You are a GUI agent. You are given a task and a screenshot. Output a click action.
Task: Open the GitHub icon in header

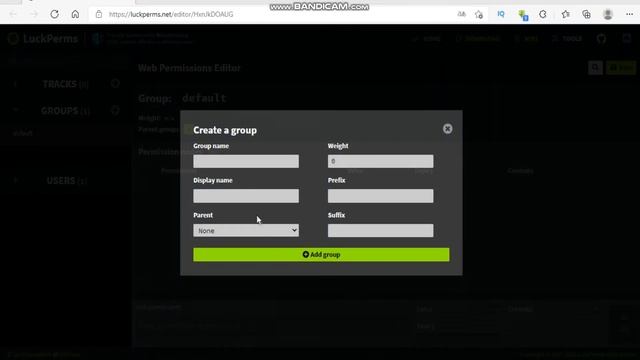click(601, 39)
